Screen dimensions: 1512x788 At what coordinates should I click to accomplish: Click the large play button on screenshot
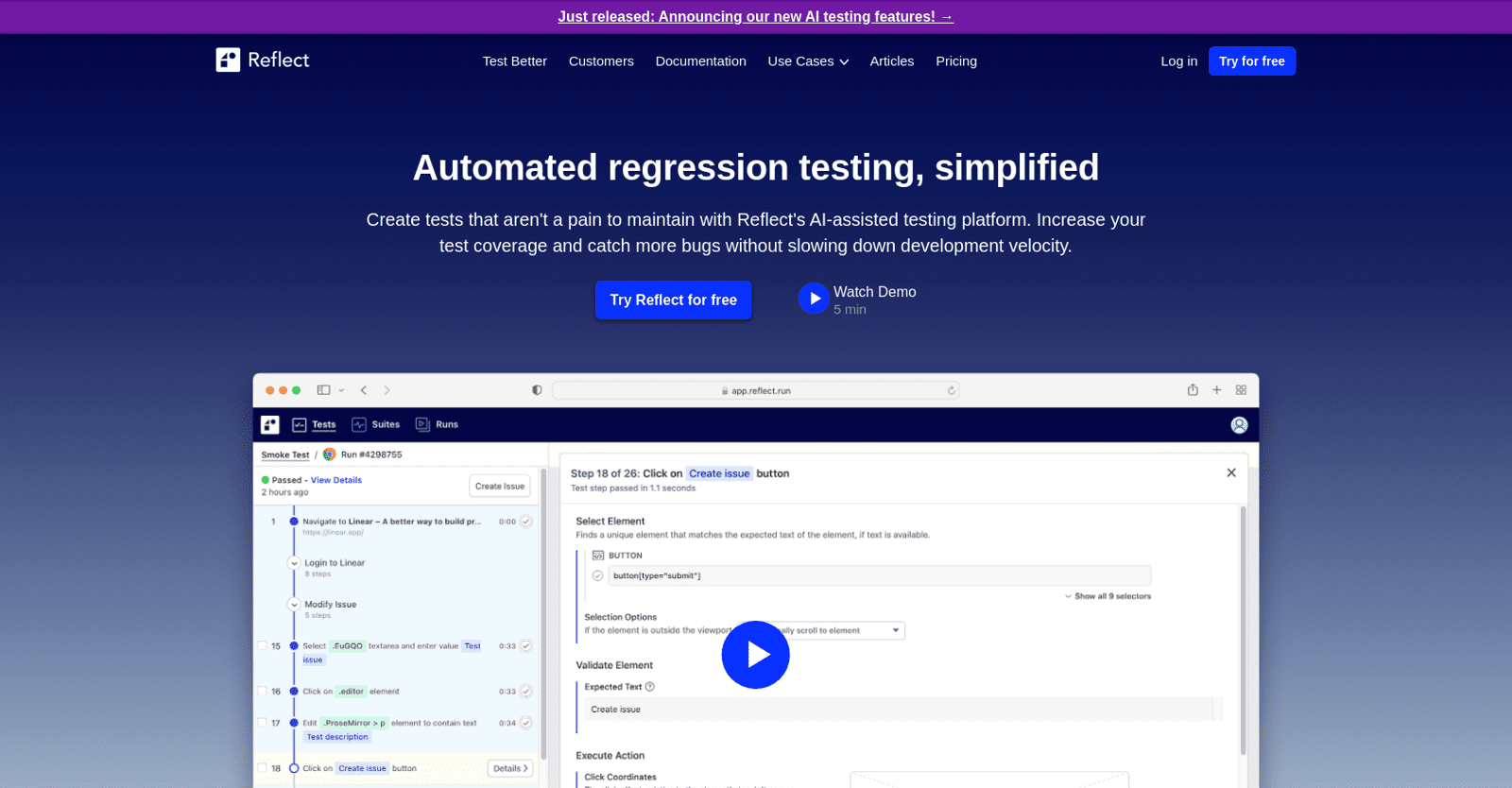tap(755, 655)
